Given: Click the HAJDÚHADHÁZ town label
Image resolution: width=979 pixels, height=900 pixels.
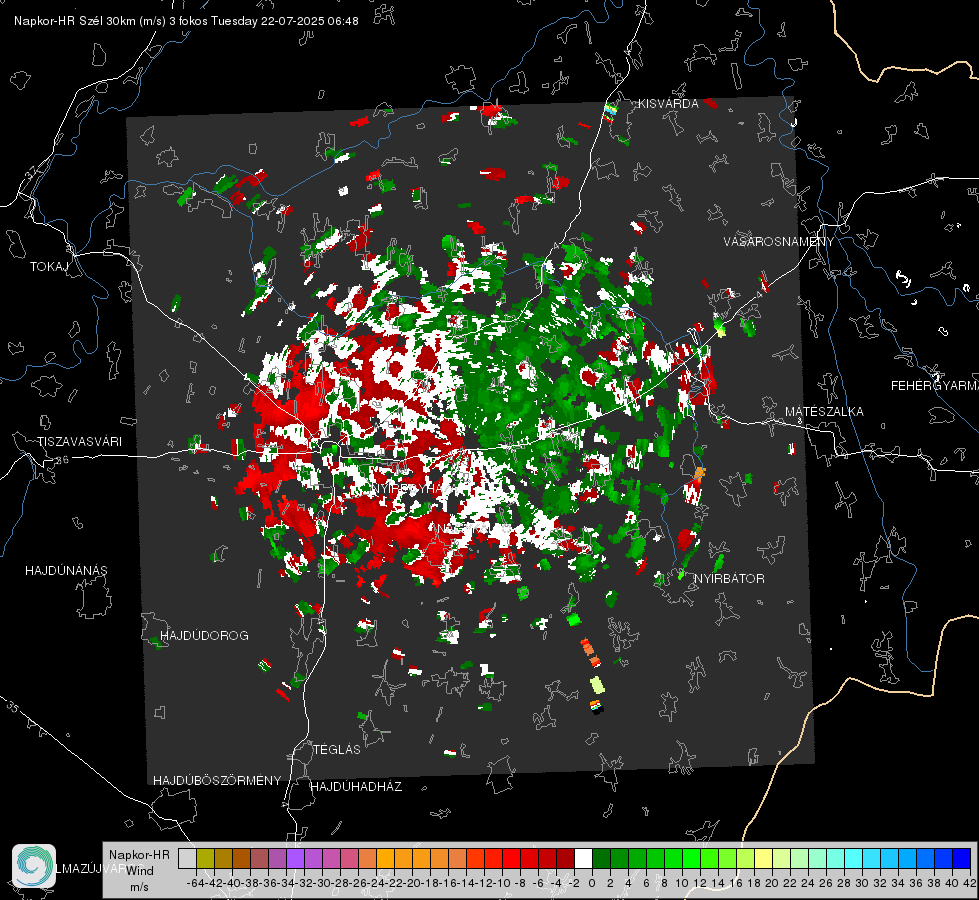Looking at the screenshot, I should [356, 787].
